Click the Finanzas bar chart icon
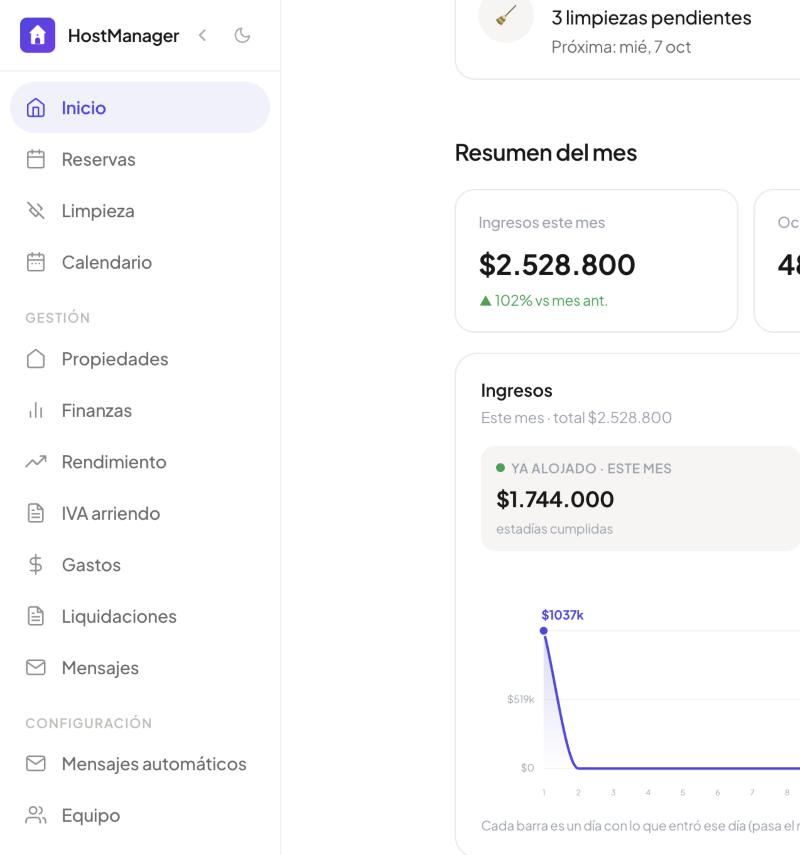800x855 pixels. pos(36,410)
